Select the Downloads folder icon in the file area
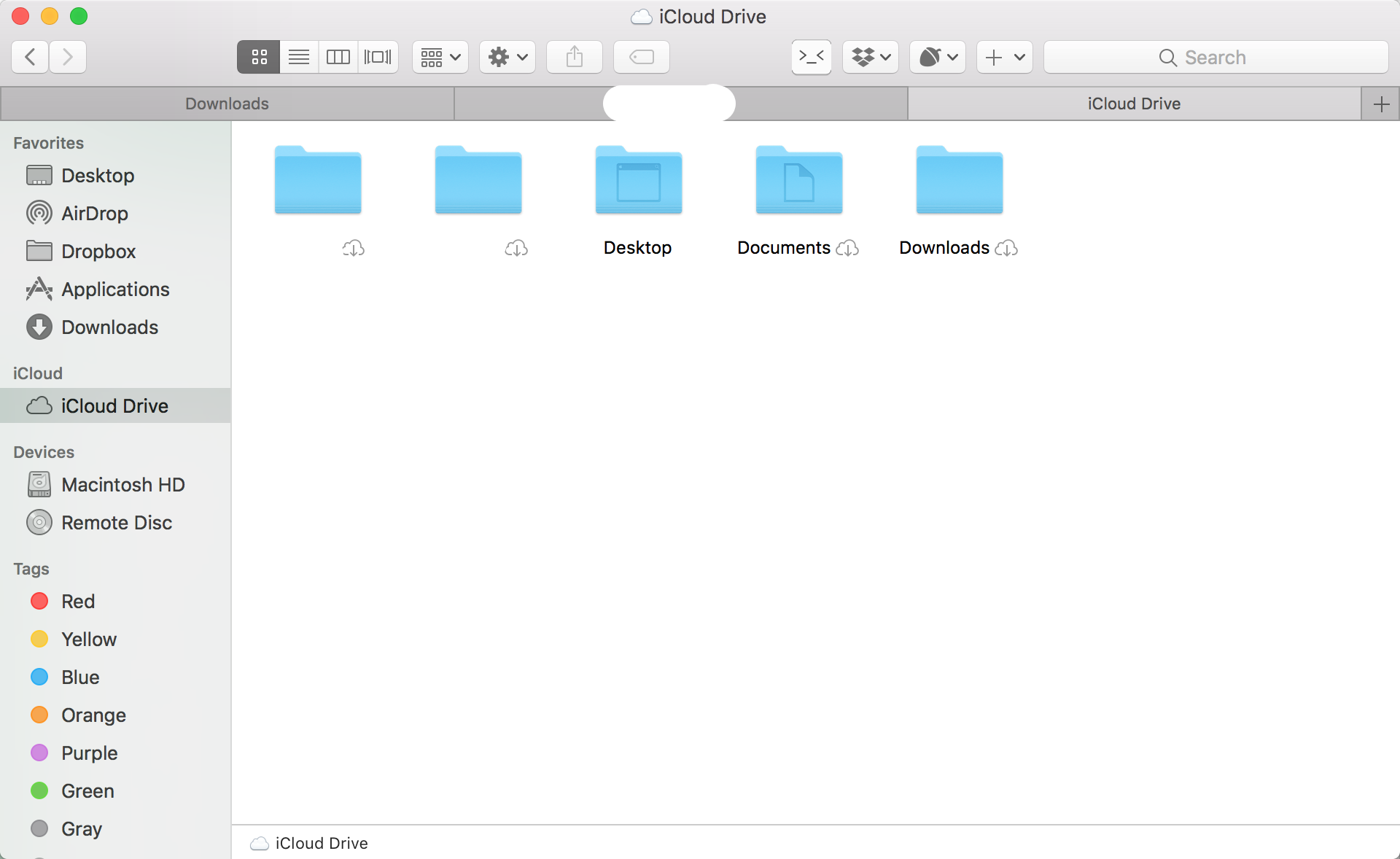Viewport: 1400px width, 859px height. coord(960,180)
